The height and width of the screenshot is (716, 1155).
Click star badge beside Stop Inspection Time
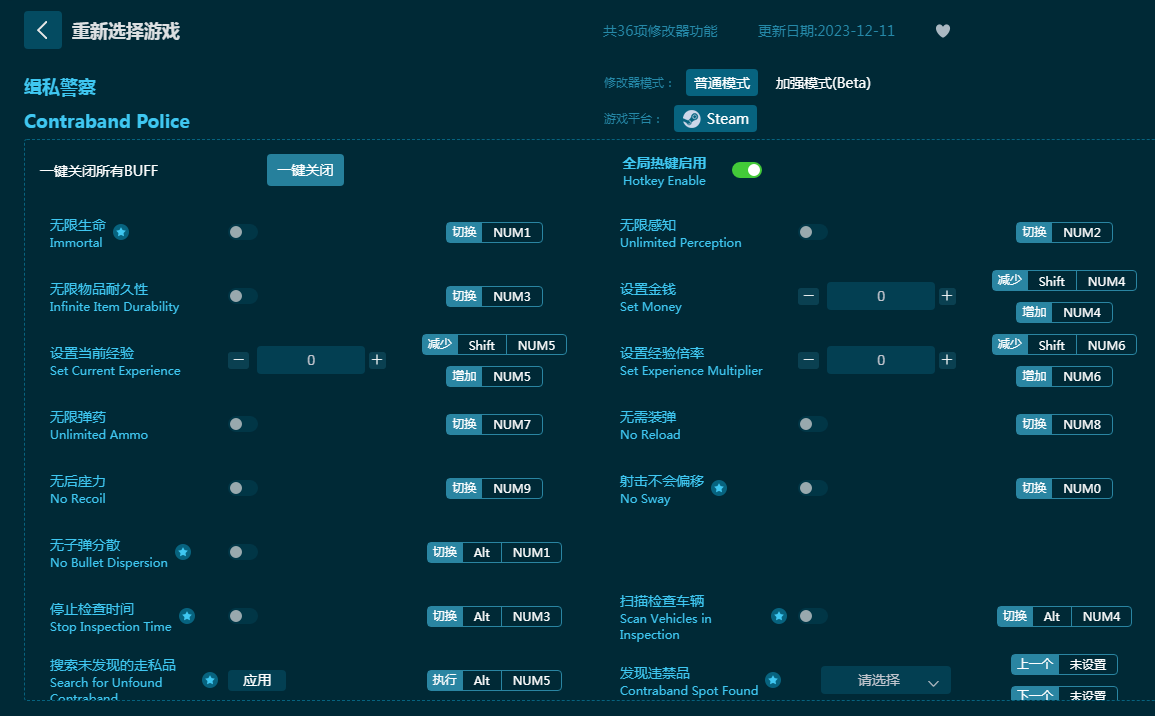tap(187, 616)
